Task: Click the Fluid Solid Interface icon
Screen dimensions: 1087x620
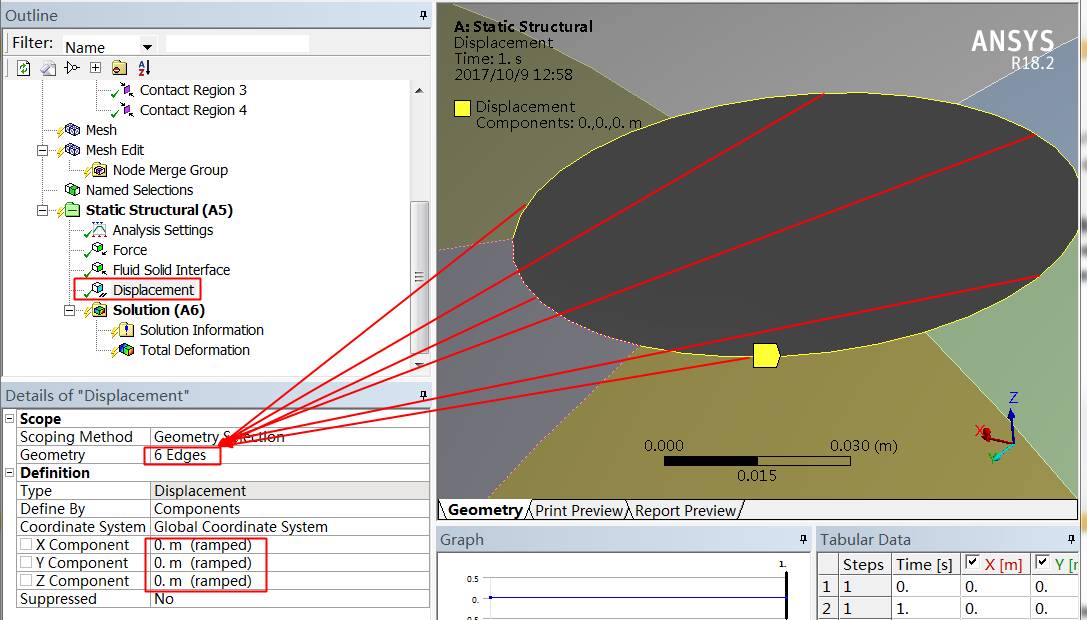Action: (99, 269)
